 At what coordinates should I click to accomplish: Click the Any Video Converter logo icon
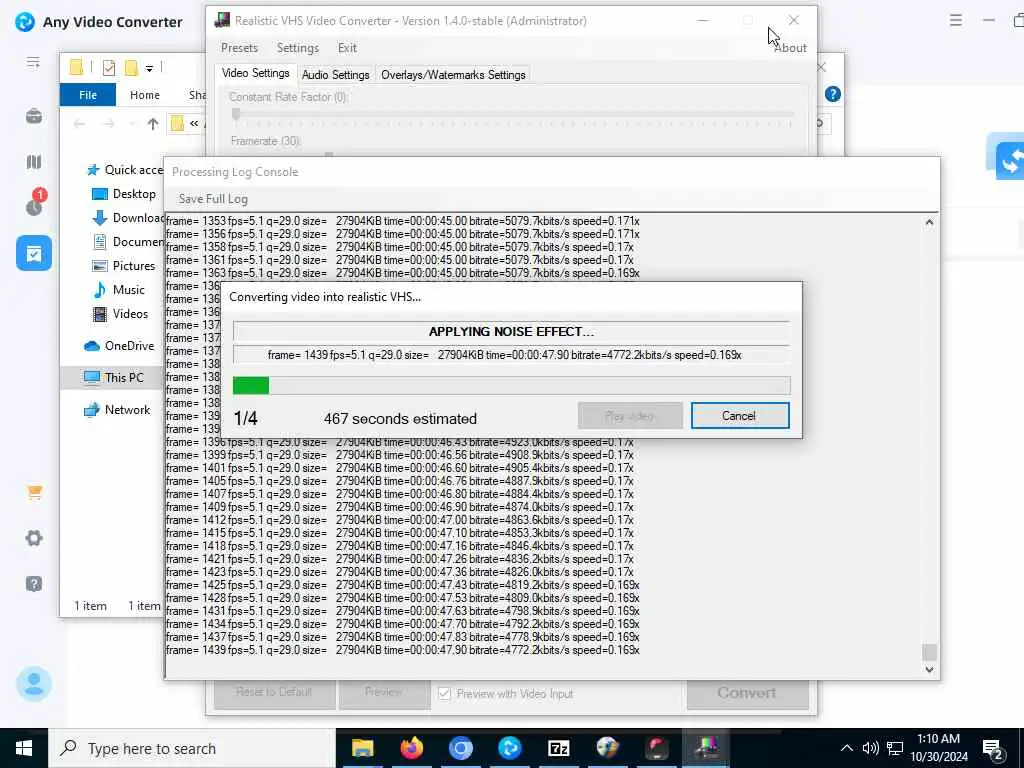[25, 22]
